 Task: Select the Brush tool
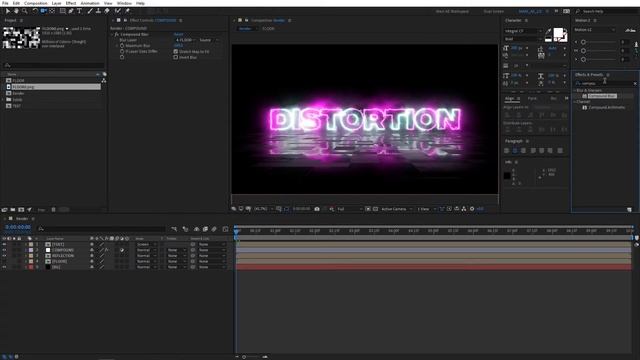(x=90, y=11)
